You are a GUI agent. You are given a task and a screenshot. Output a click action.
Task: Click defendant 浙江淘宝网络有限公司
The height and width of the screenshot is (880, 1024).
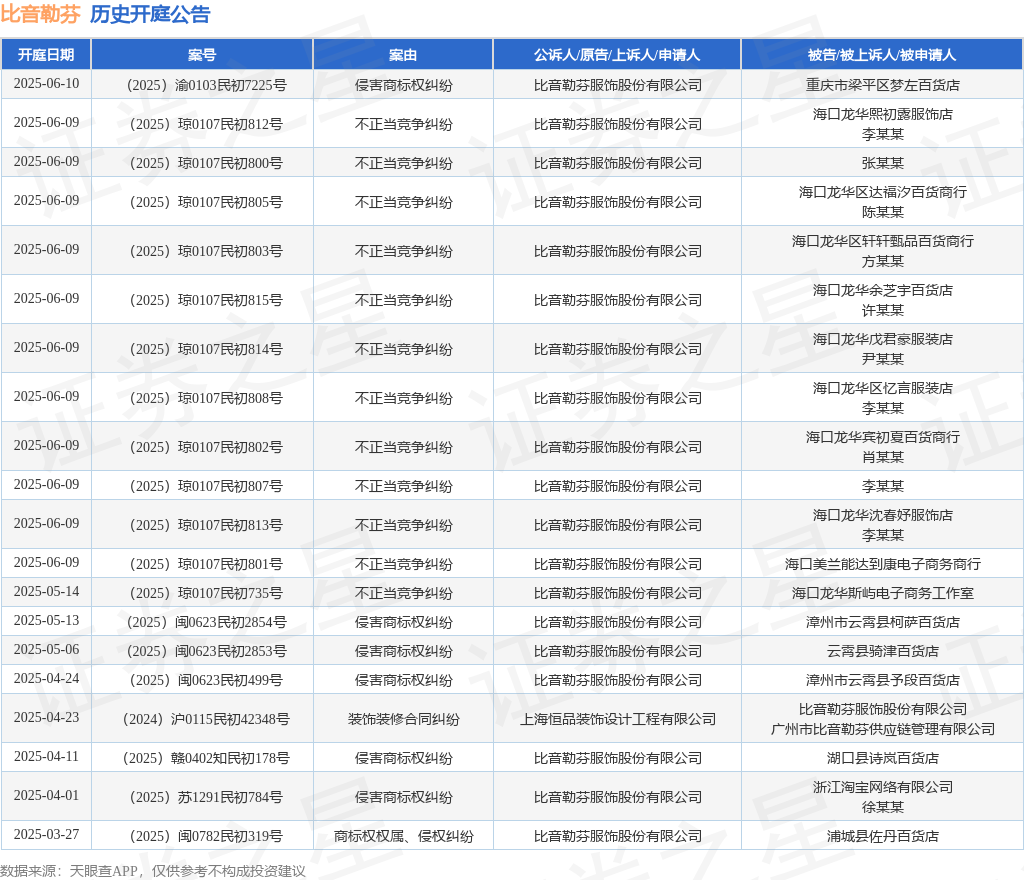click(882, 787)
